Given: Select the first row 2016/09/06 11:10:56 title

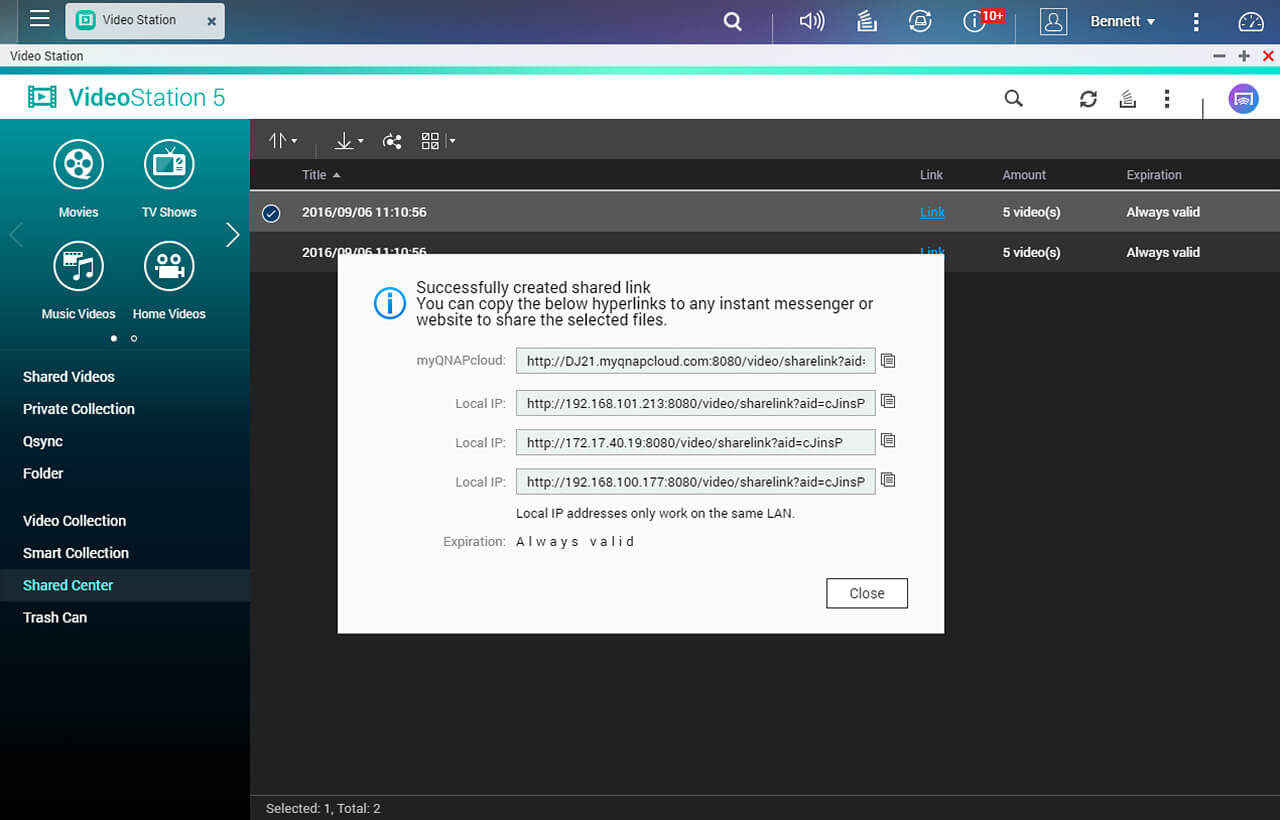Looking at the screenshot, I should pos(364,212).
